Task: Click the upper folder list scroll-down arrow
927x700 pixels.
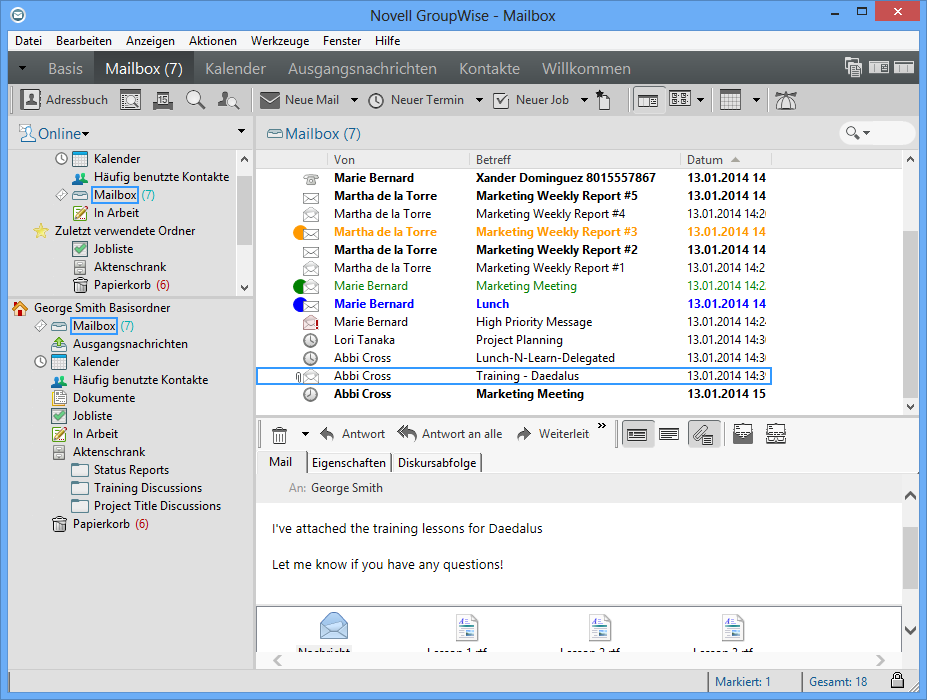Action: (244, 288)
